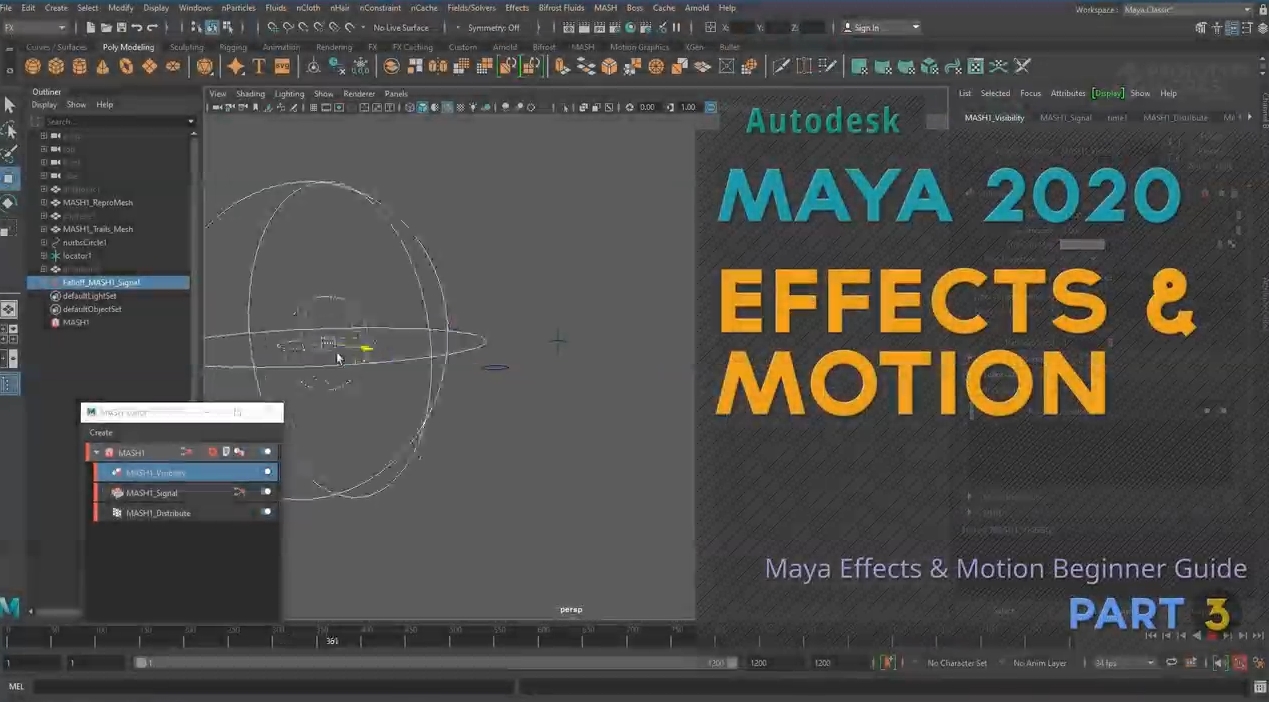Select the polygon cone shelf icon
Viewport: 1269px width, 702px height.
click(x=103, y=67)
